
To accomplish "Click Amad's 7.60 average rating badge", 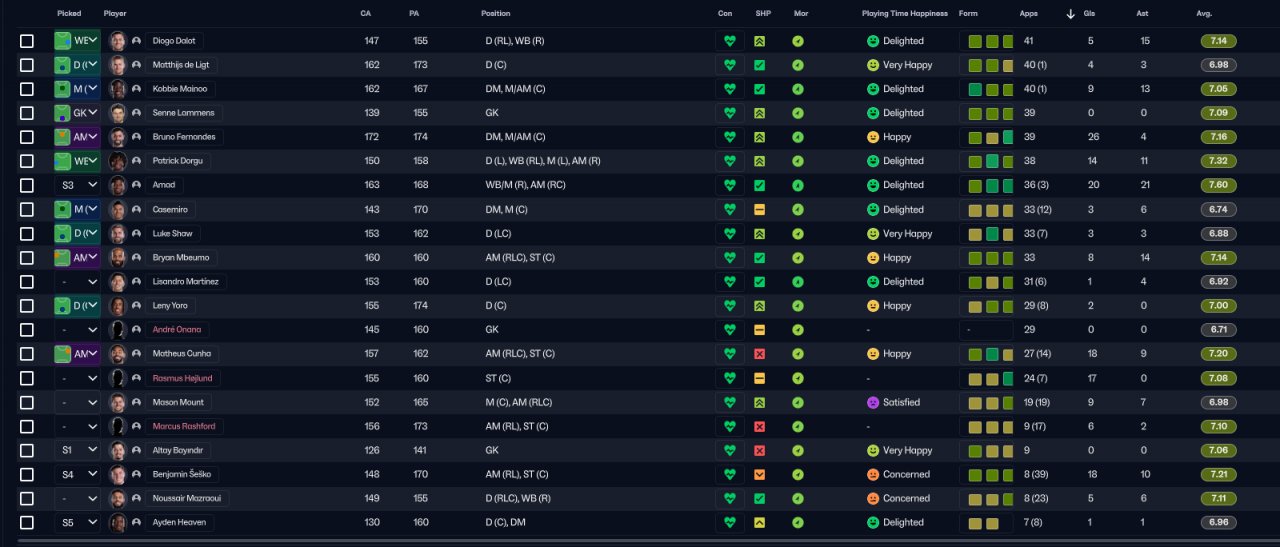I will (1219, 185).
